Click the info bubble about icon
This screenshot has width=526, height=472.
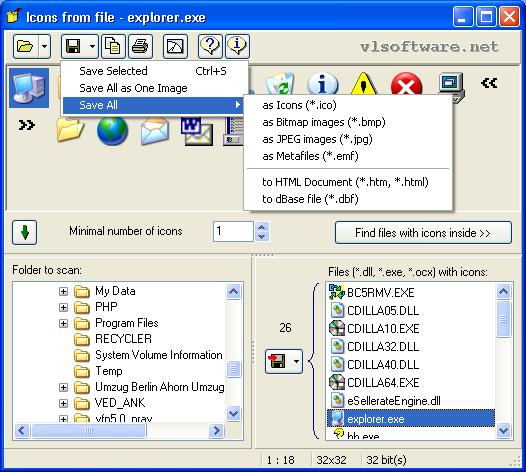(x=237, y=46)
